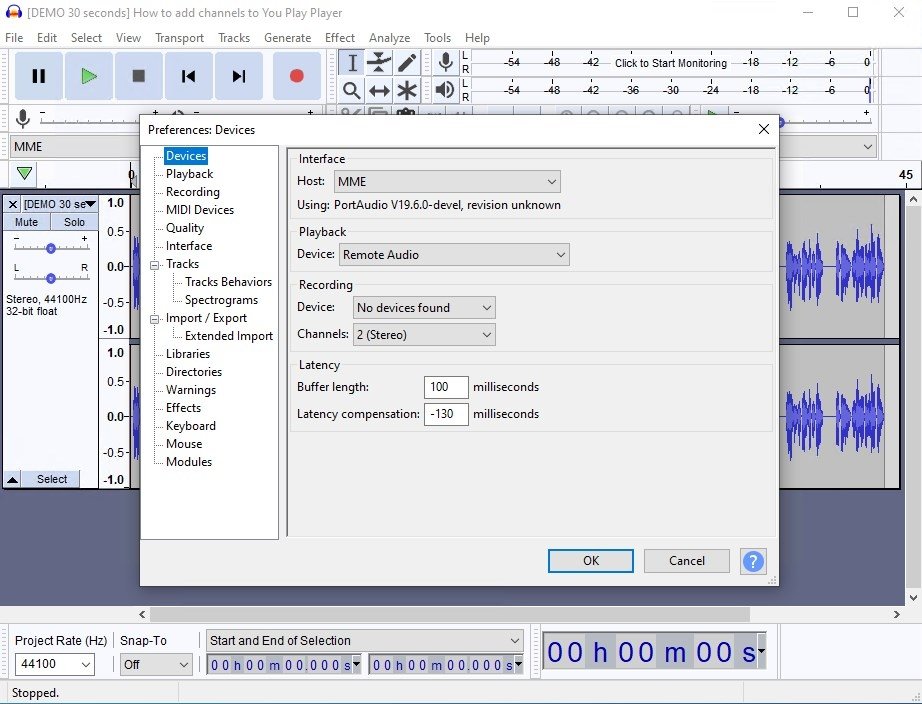Mute the DEMO 30 seconds track

pyautogui.click(x=26, y=222)
